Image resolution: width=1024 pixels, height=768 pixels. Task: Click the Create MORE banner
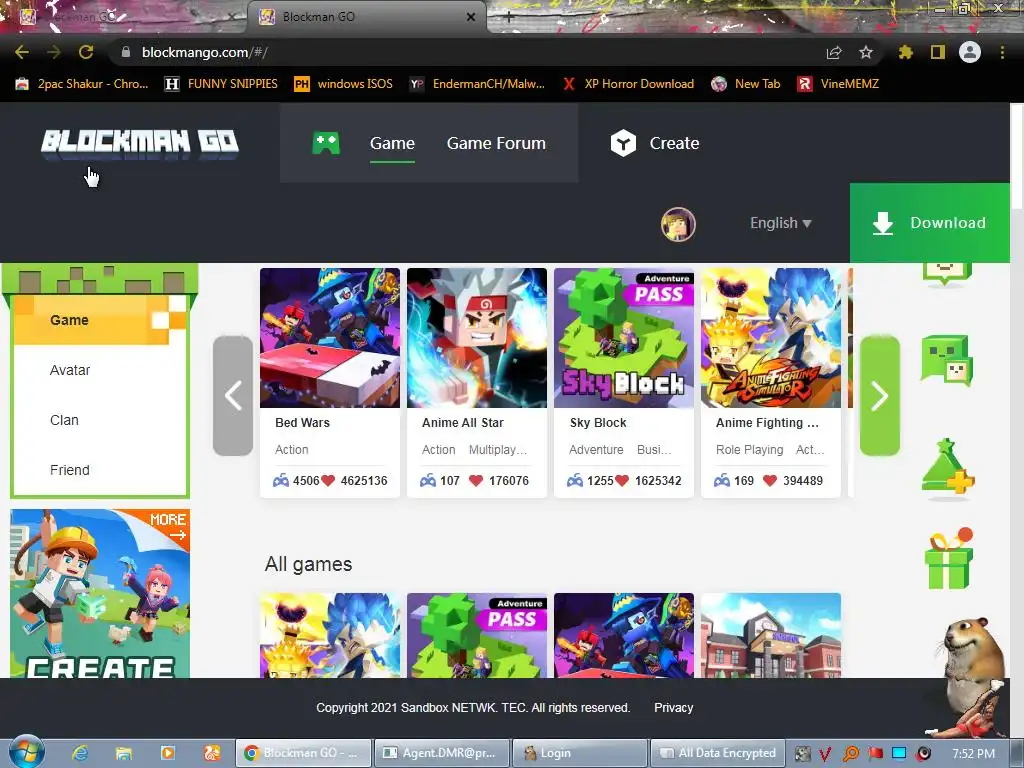click(100, 593)
